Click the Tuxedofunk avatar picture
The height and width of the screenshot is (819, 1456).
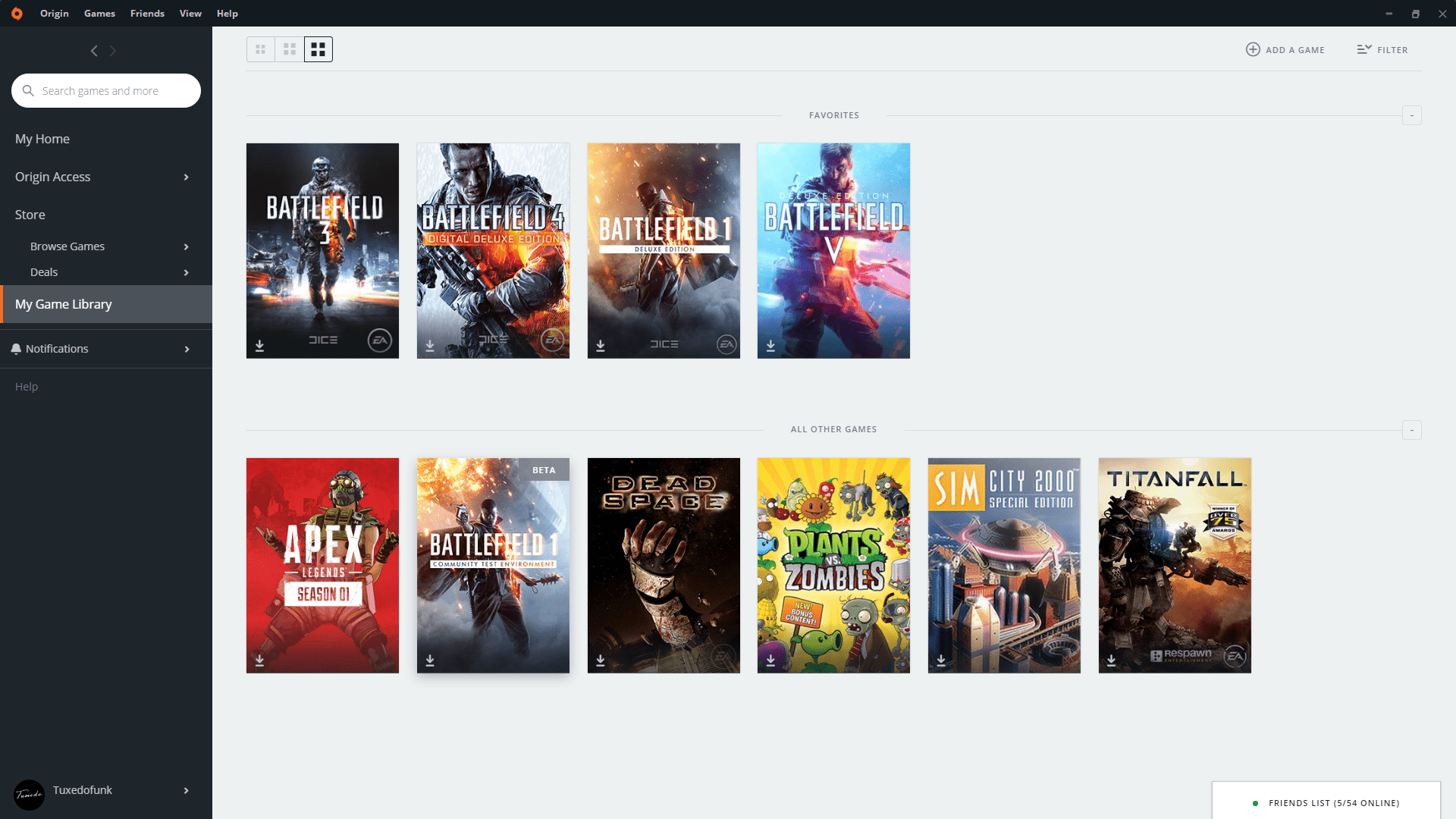coord(30,795)
